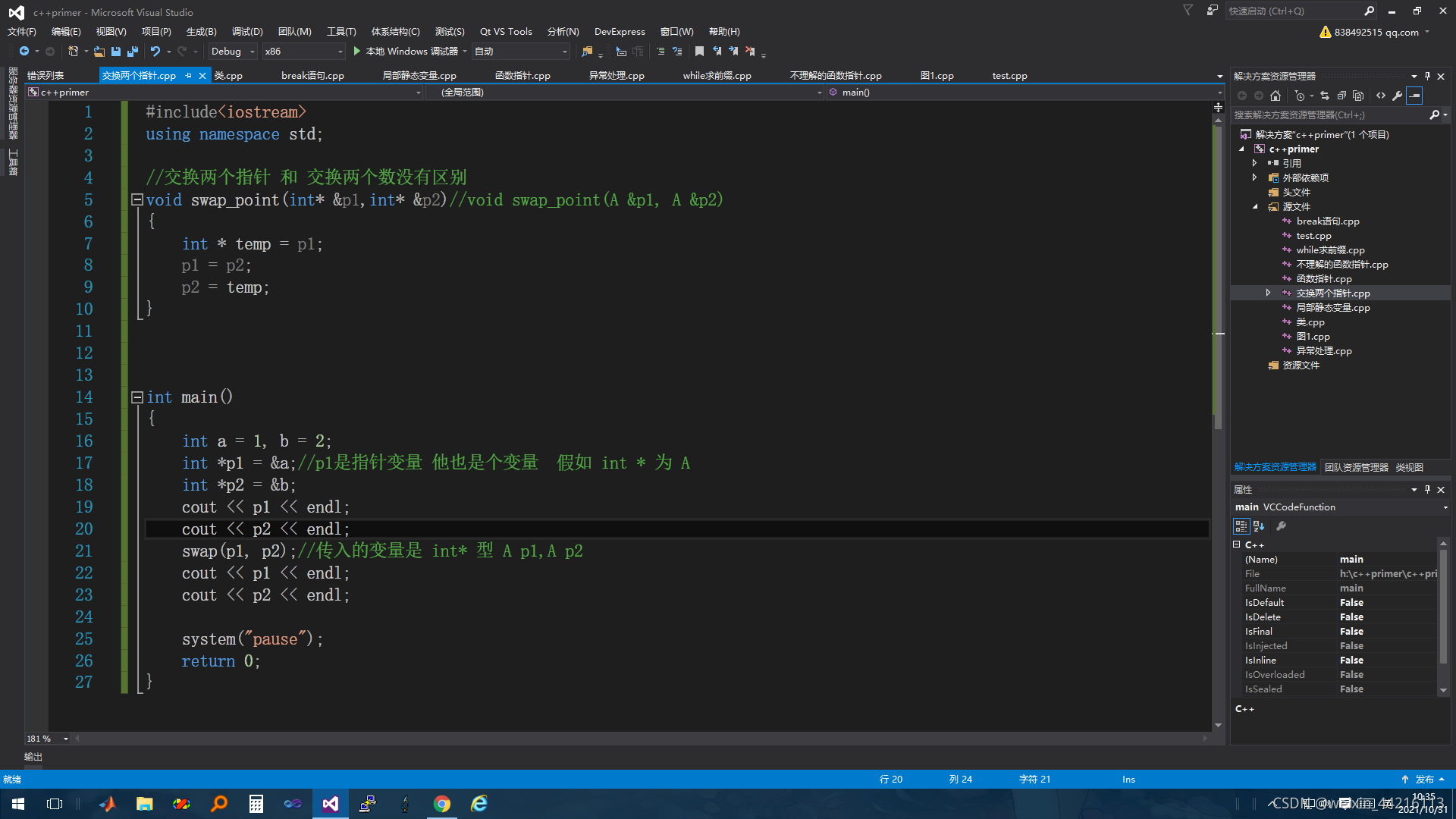Clear all bookmarks via toolbar icon
Screen dimensions: 1456x819
click(750, 51)
